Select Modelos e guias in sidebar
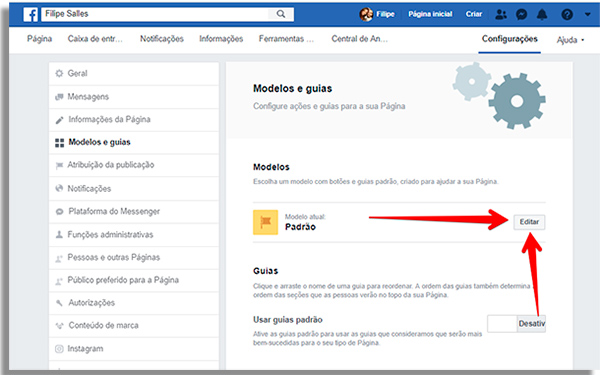The height and width of the screenshot is (375, 600). 134,142
